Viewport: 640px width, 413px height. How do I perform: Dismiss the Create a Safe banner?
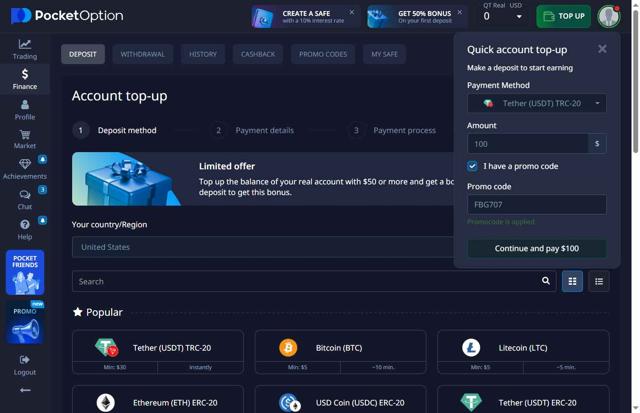352,12
